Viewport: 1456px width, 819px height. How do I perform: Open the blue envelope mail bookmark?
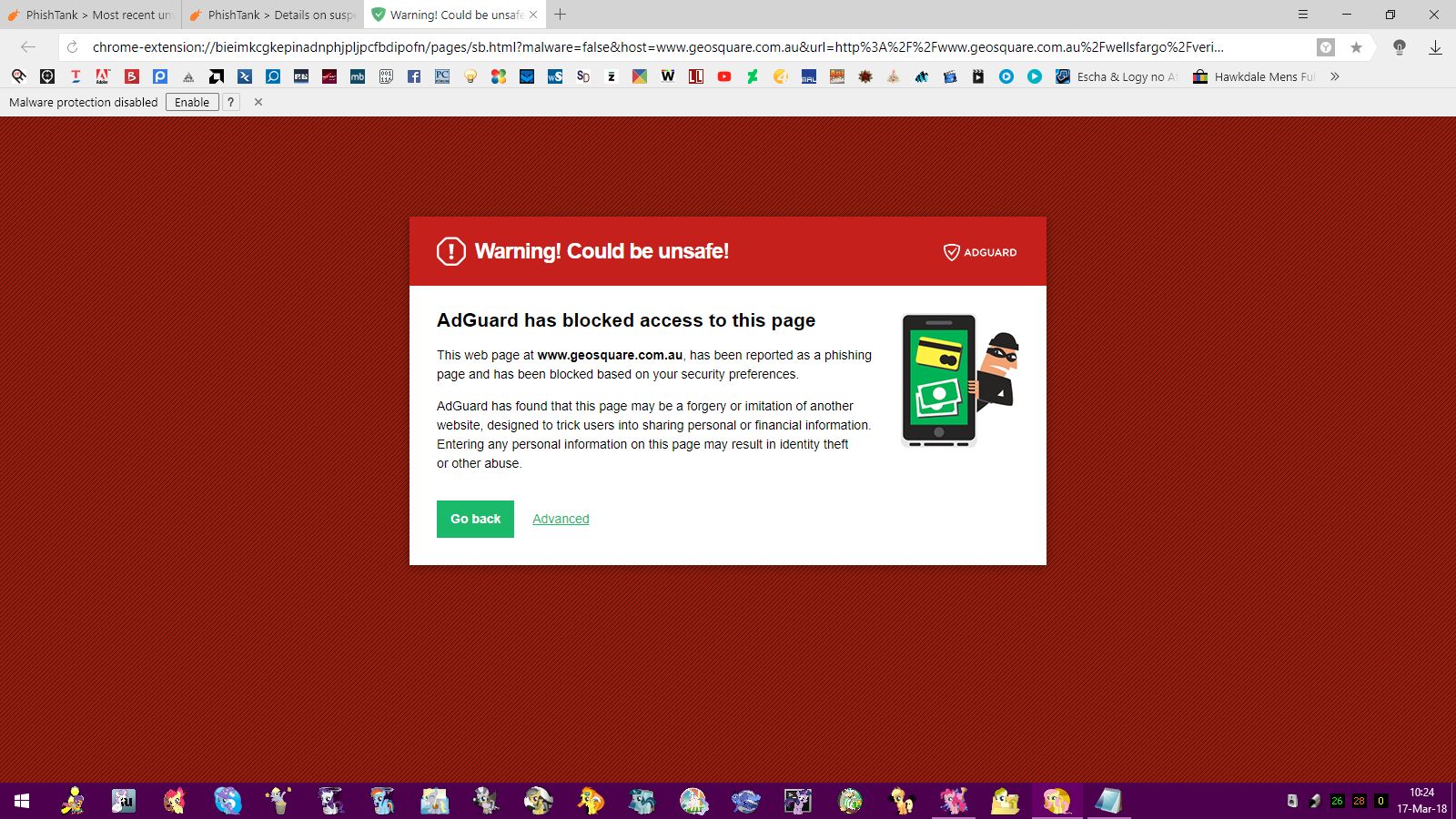tap(527, 76)
